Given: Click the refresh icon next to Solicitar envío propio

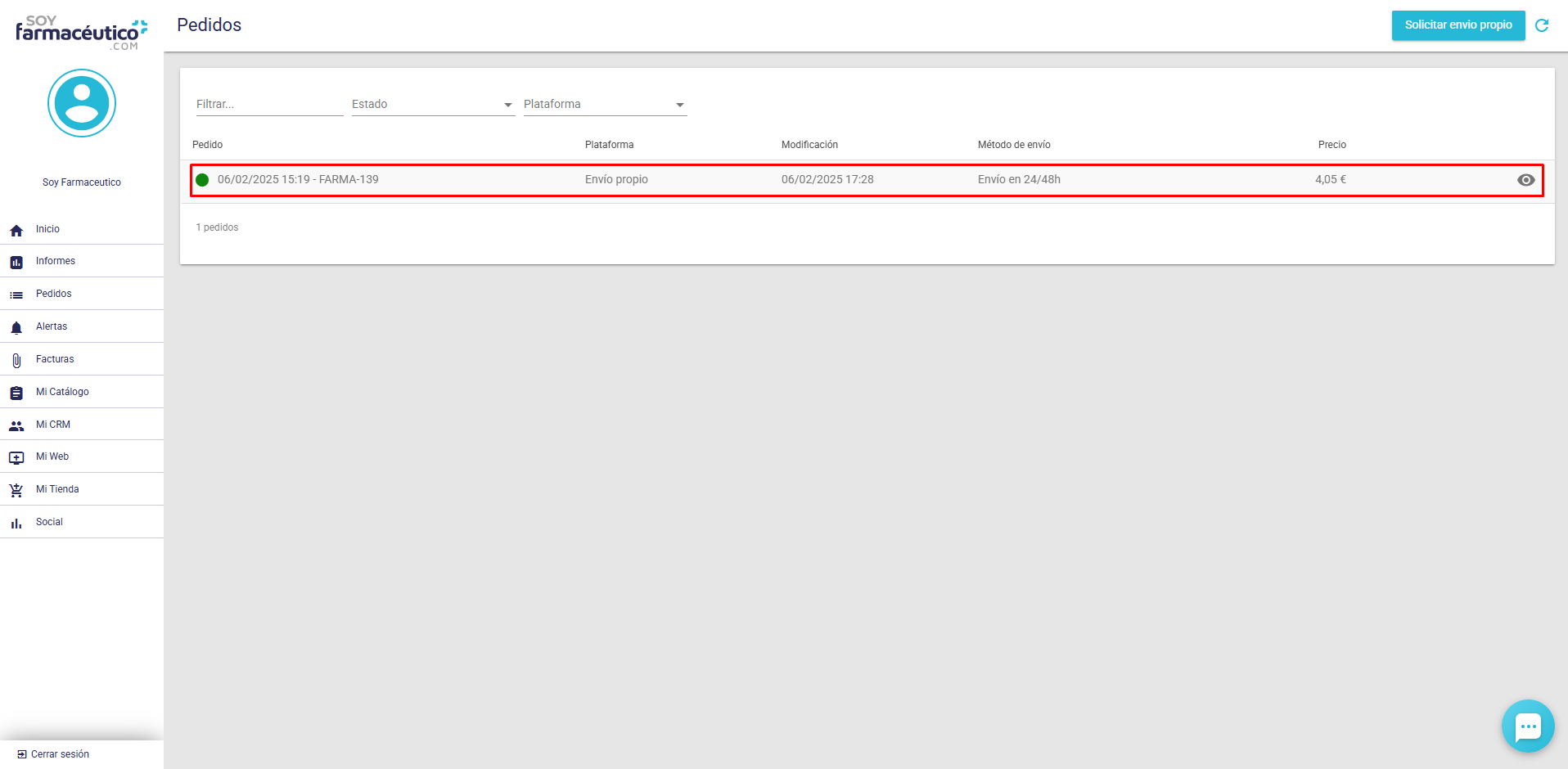Looking at the screenshot, I should (1542, 25).
